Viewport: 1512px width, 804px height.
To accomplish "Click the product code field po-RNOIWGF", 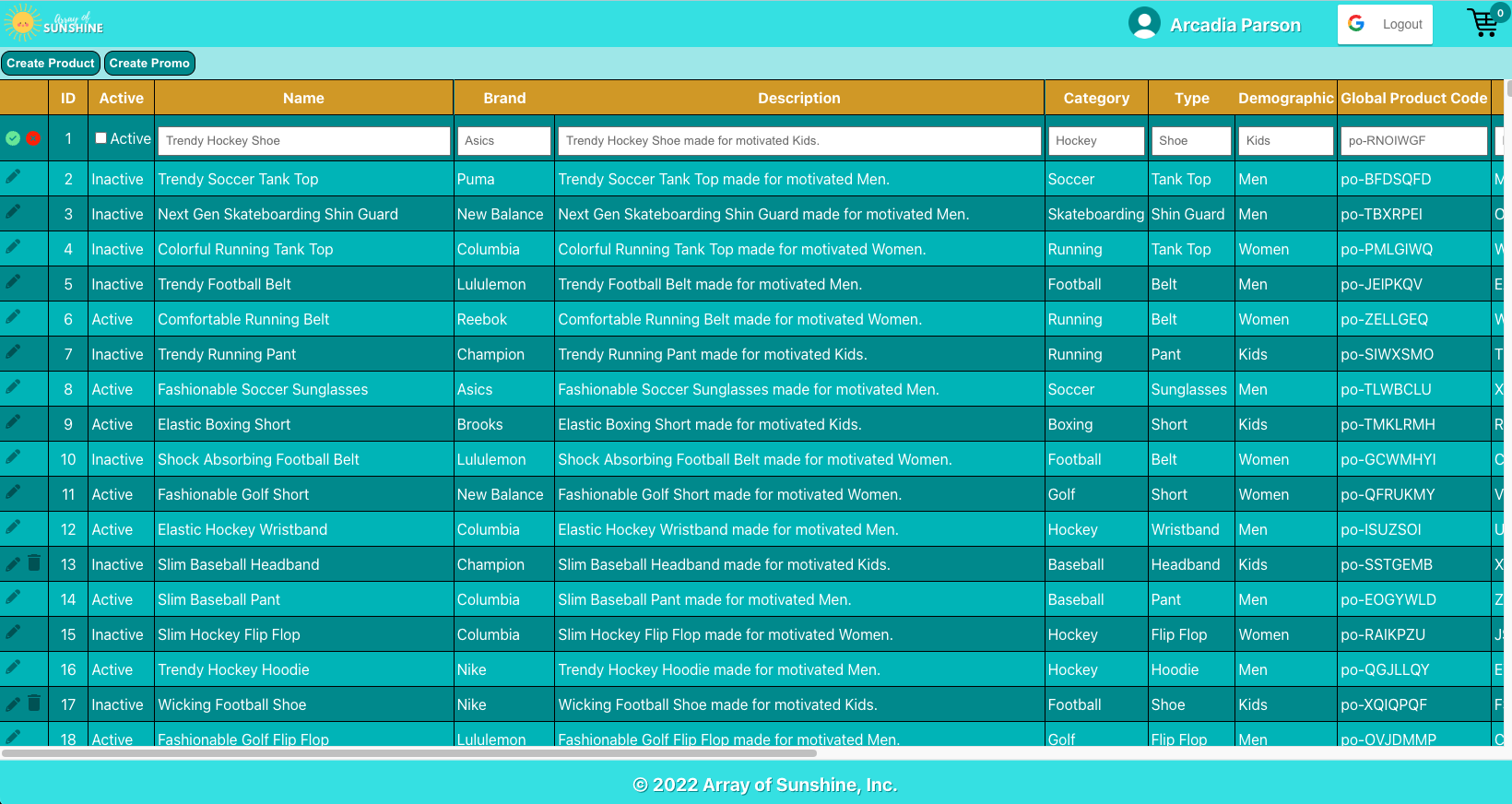I will pos(1414,140).
